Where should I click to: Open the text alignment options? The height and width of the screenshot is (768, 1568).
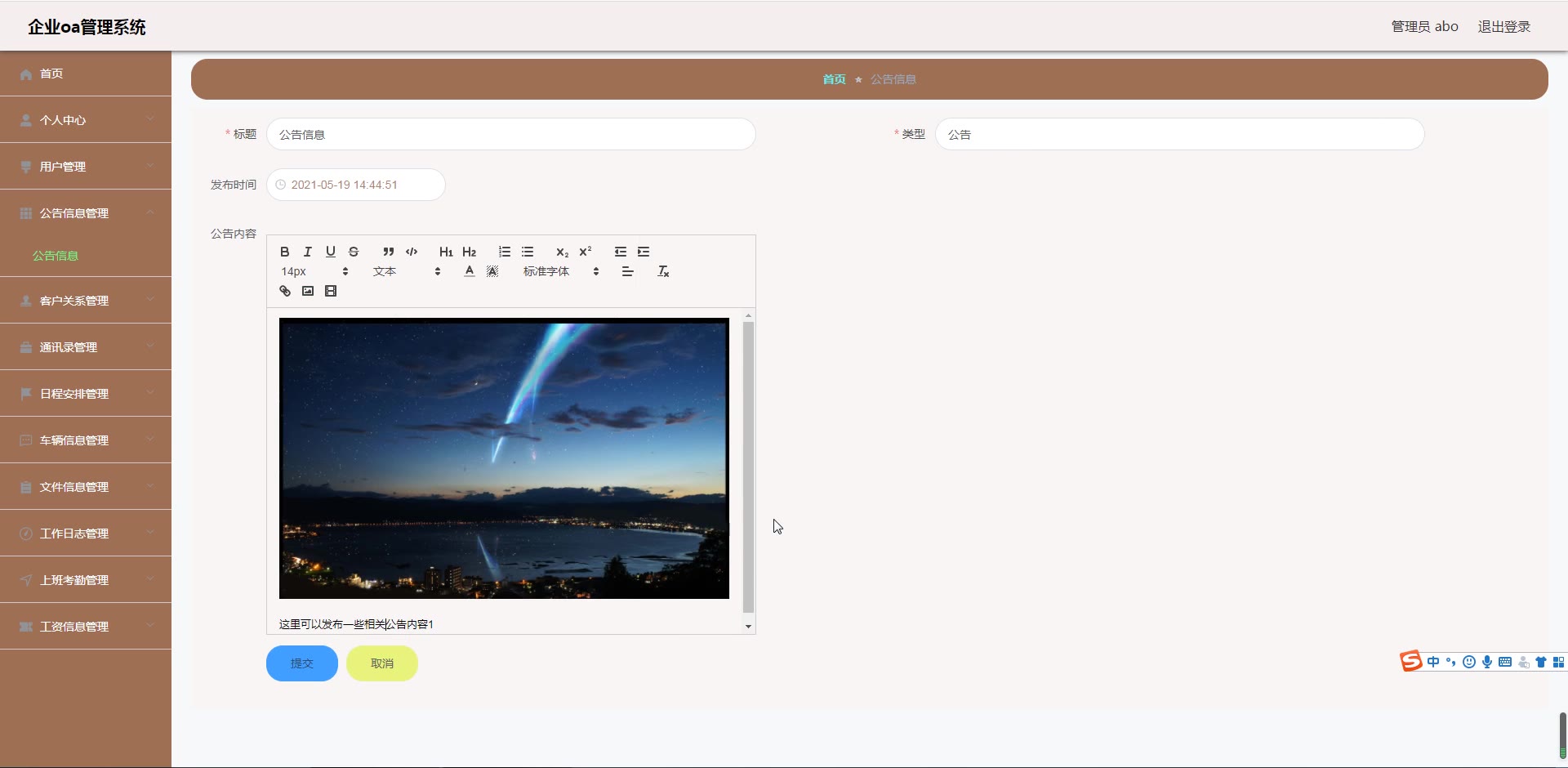click(627, 271)
